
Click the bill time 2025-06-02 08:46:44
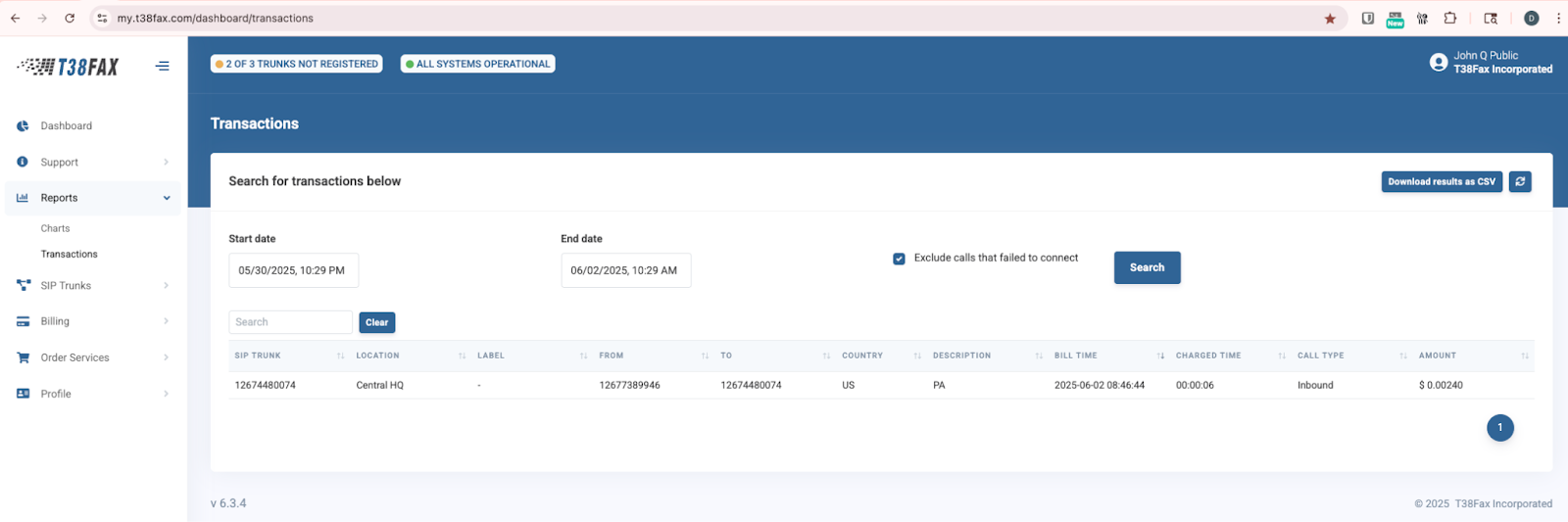tap(1100, 386)
